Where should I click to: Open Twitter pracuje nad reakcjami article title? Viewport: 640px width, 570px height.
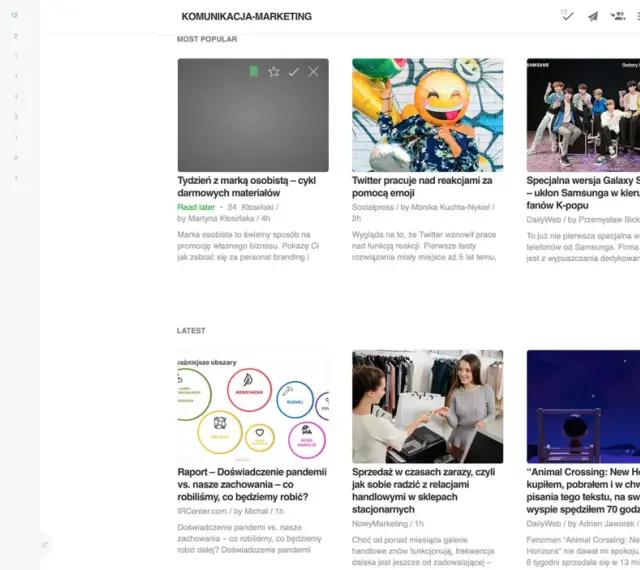tap(422, 187)
